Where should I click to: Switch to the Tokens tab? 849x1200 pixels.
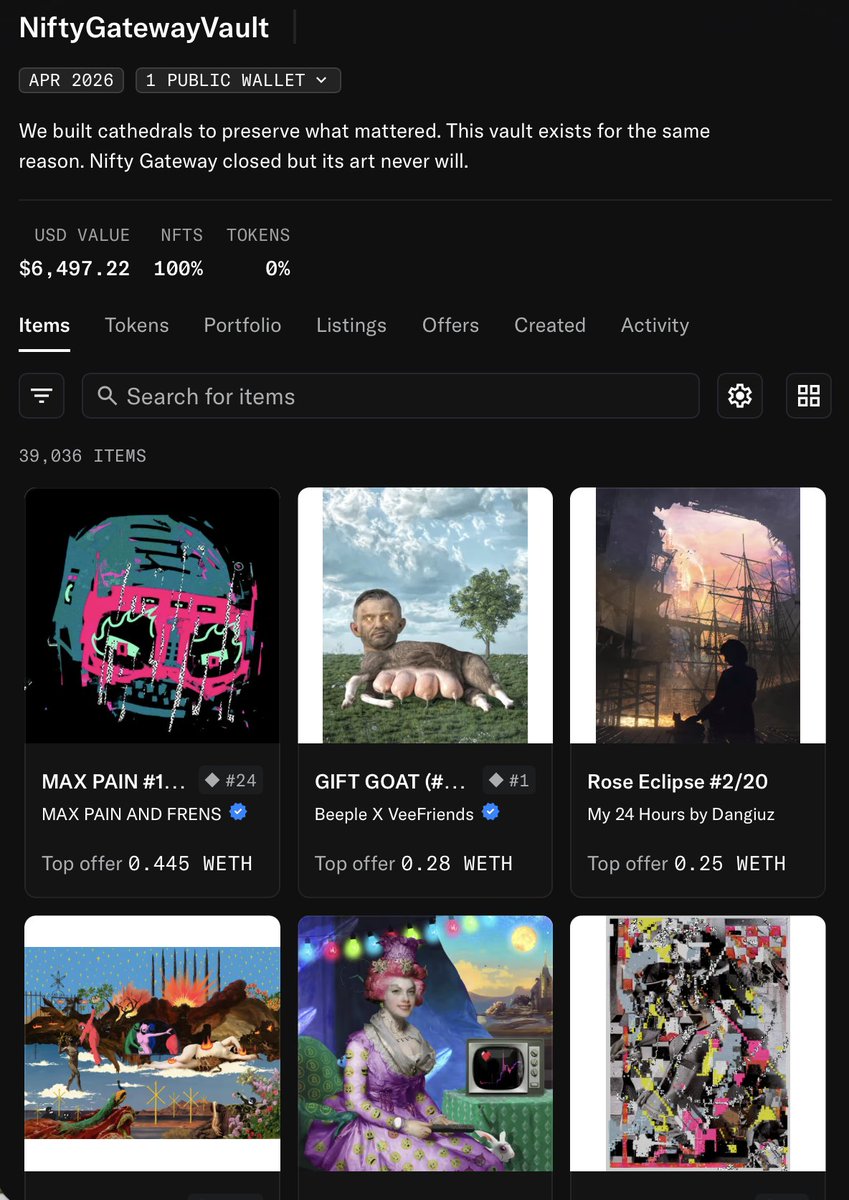[x=137, y=325]
